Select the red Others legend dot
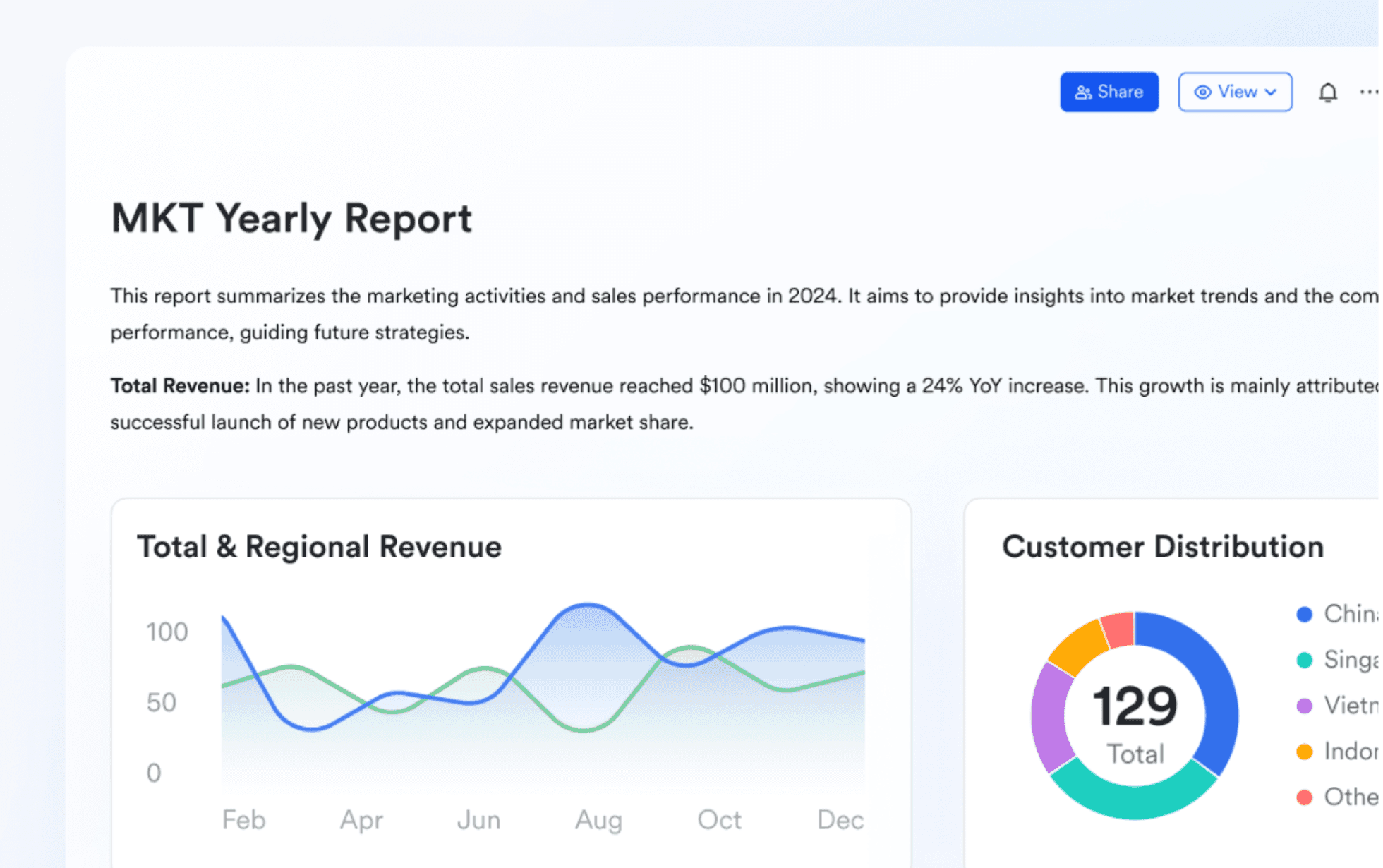The height and width of the screenshot is (868, 1383). click(1304, 797)
